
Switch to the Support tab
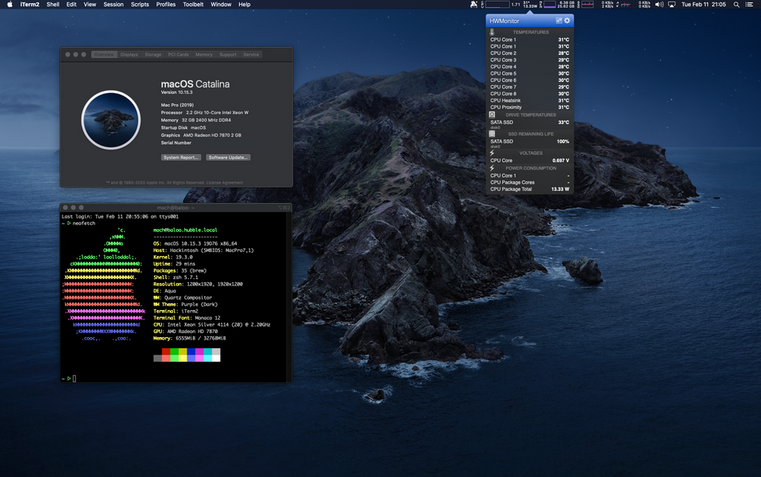click(x=228, y=54)
